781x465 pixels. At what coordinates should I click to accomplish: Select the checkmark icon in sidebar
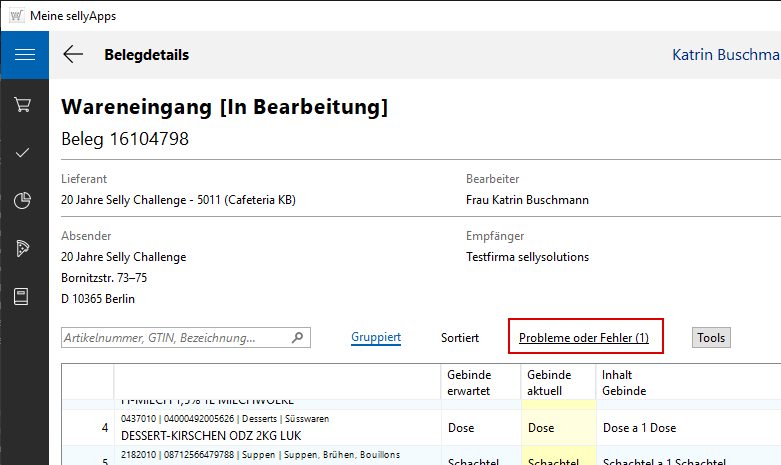tap(23, 152)
